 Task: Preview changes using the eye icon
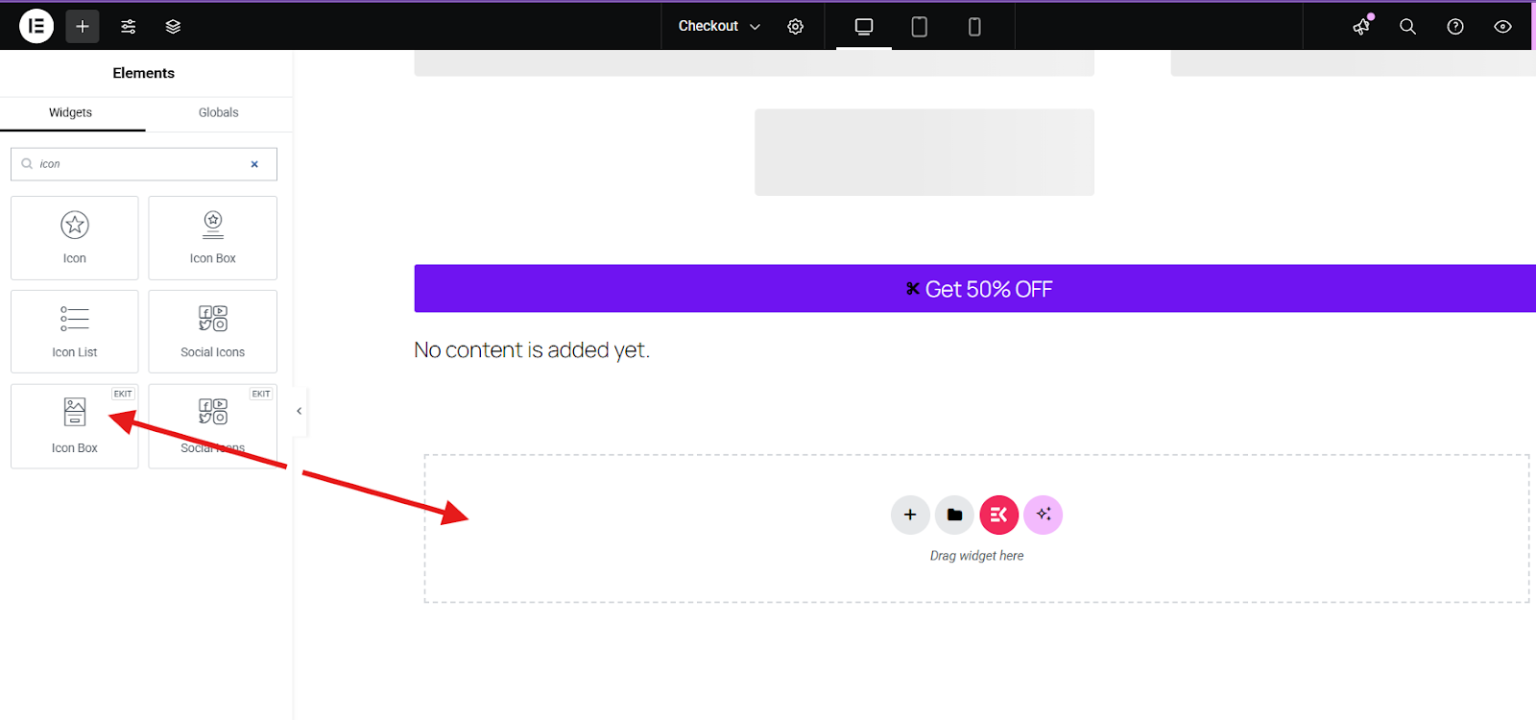(1503, 26)
